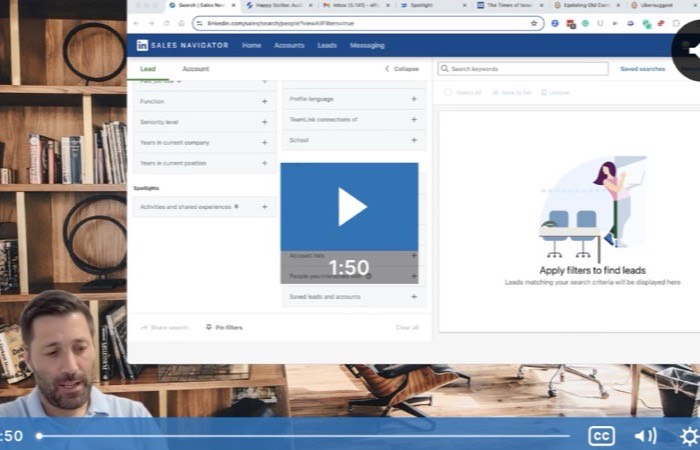
Task: Close the Spotlight tab
Action: [x=465, y=5]
